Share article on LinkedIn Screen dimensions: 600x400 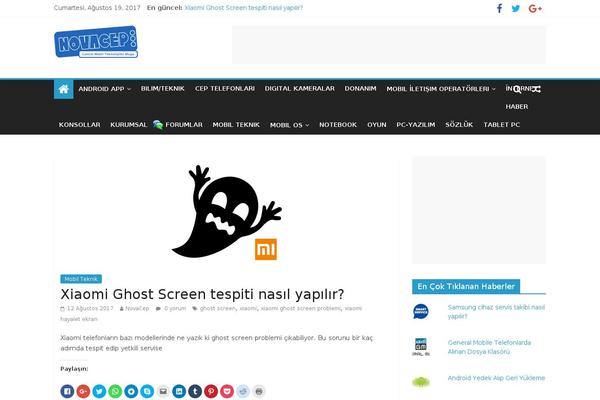(179, 391)
